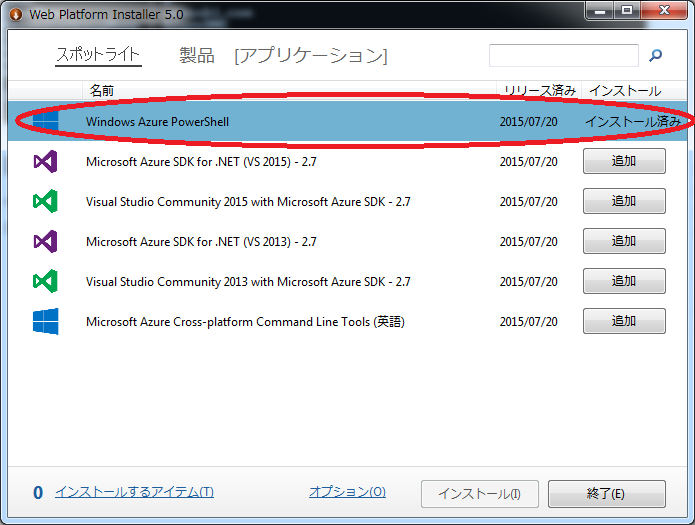Select Microsoft Azure Cross-platform Command Line Tools text
Image resolution: width=695 pixels, height=525 pixels.
coord(245,321)
